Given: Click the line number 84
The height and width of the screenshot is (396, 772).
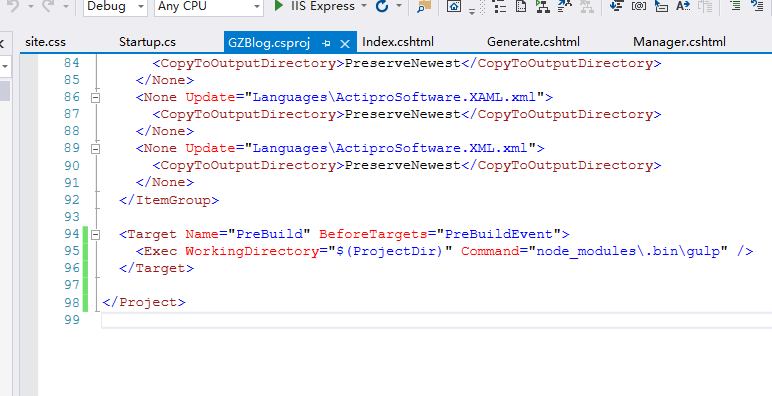Looking at the screenshot, I should point(71,63).
